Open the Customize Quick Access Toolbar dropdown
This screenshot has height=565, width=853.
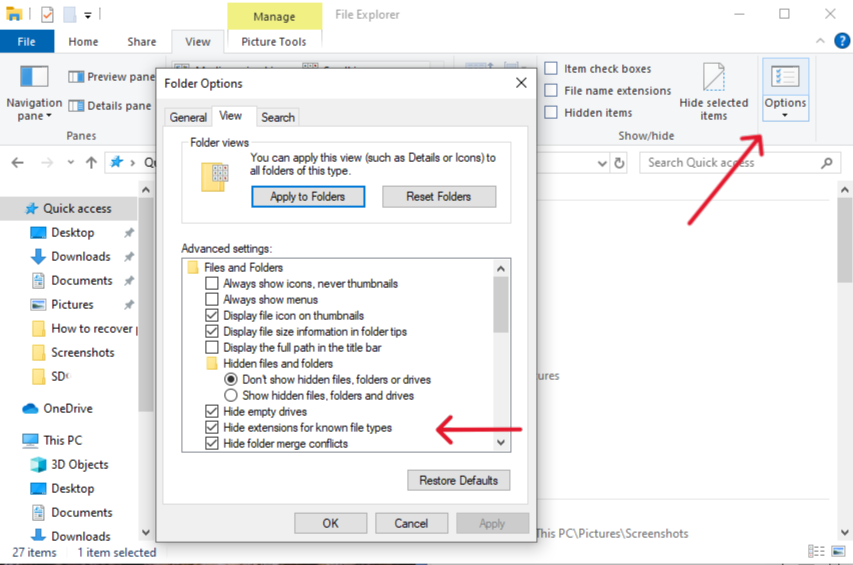tap(88, 15)
